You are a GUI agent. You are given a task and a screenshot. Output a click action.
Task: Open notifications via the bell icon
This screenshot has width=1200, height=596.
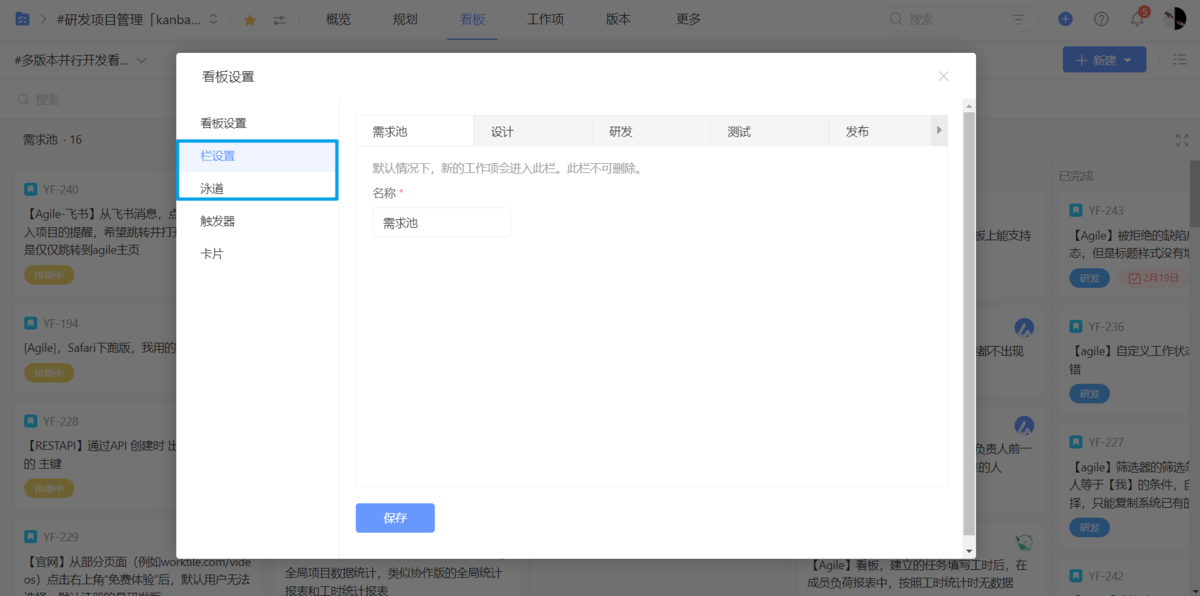[x=1137, y=18]
